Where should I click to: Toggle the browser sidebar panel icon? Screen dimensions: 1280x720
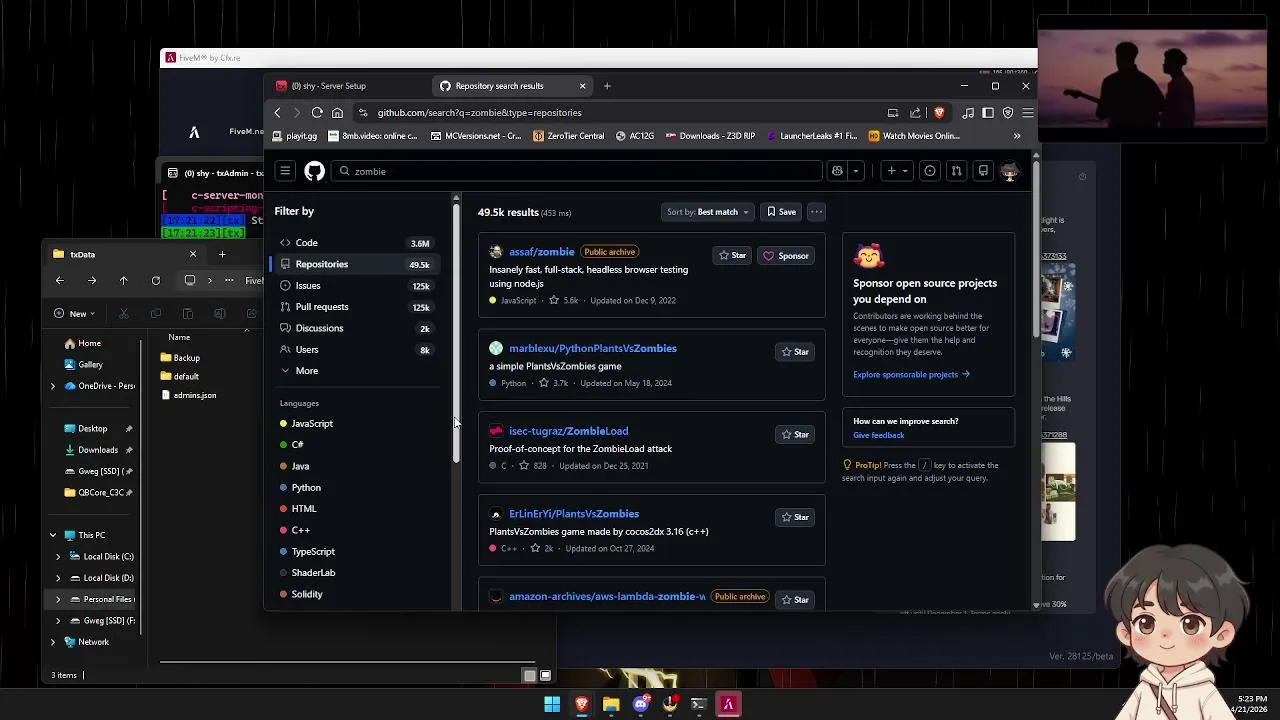coord(988,113)
